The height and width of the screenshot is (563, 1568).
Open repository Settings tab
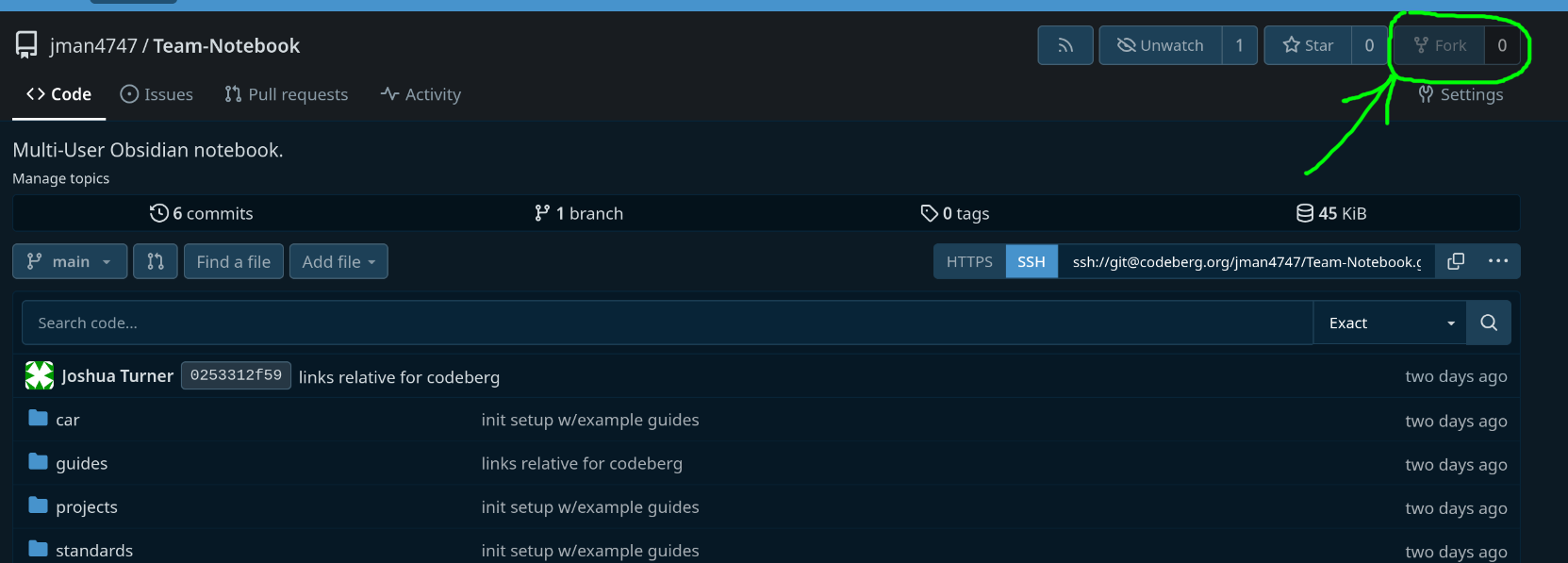tap(1461, 94)
